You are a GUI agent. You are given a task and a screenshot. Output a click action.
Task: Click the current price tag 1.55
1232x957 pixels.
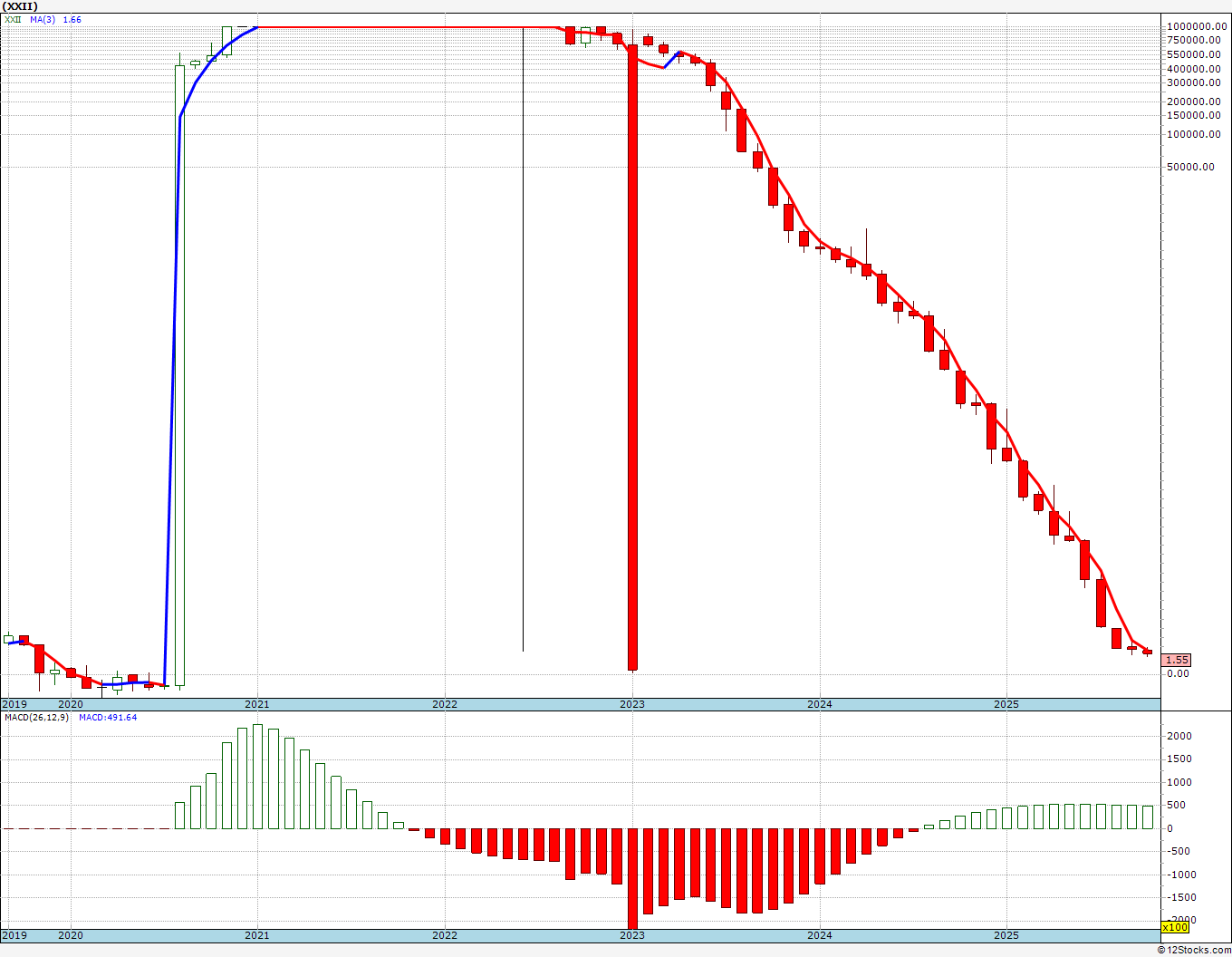(x=1178, y=661)
